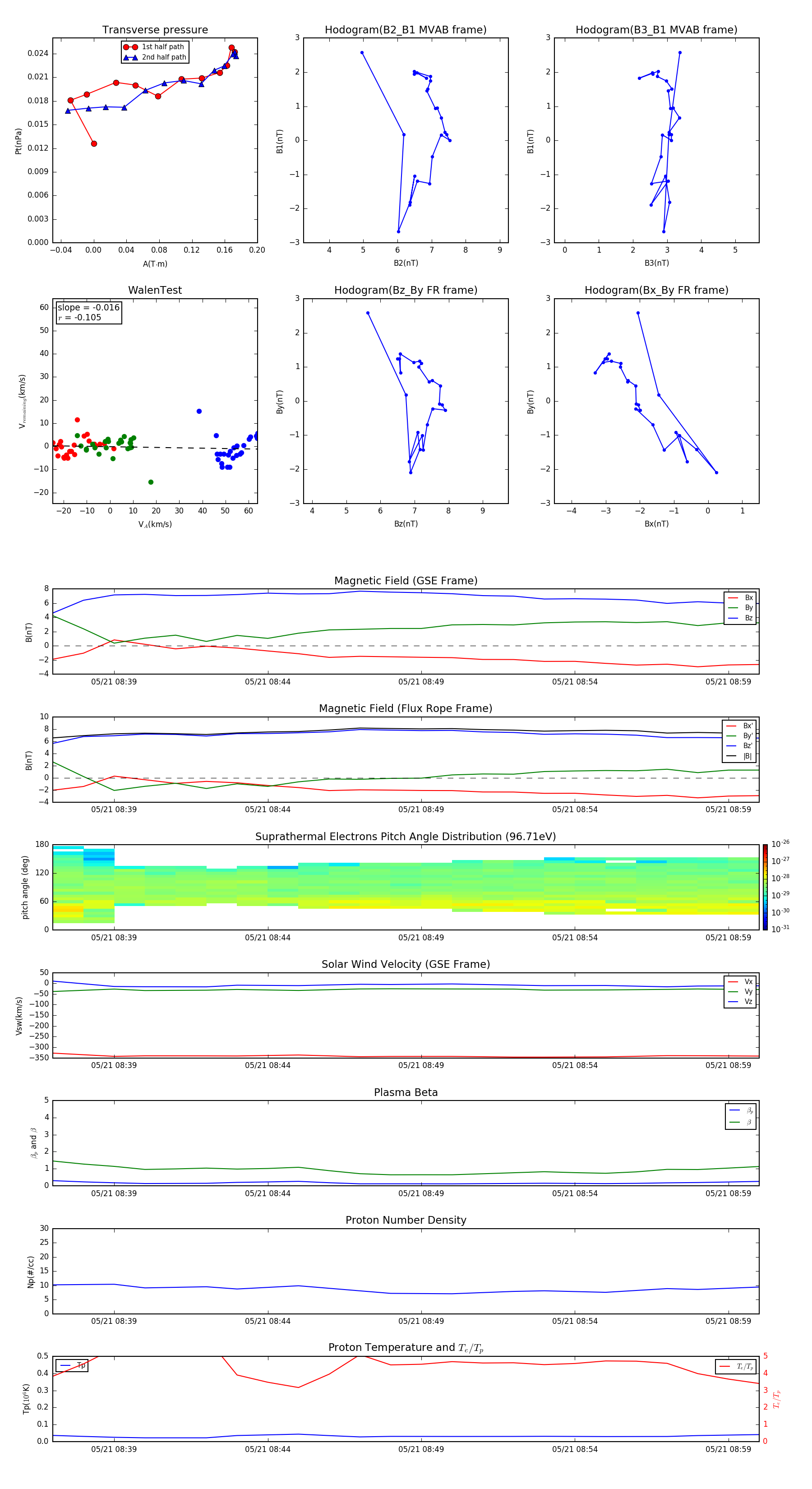
Task: Click the 'Plasma Beta' plot title
Action: pos(406,1092)
